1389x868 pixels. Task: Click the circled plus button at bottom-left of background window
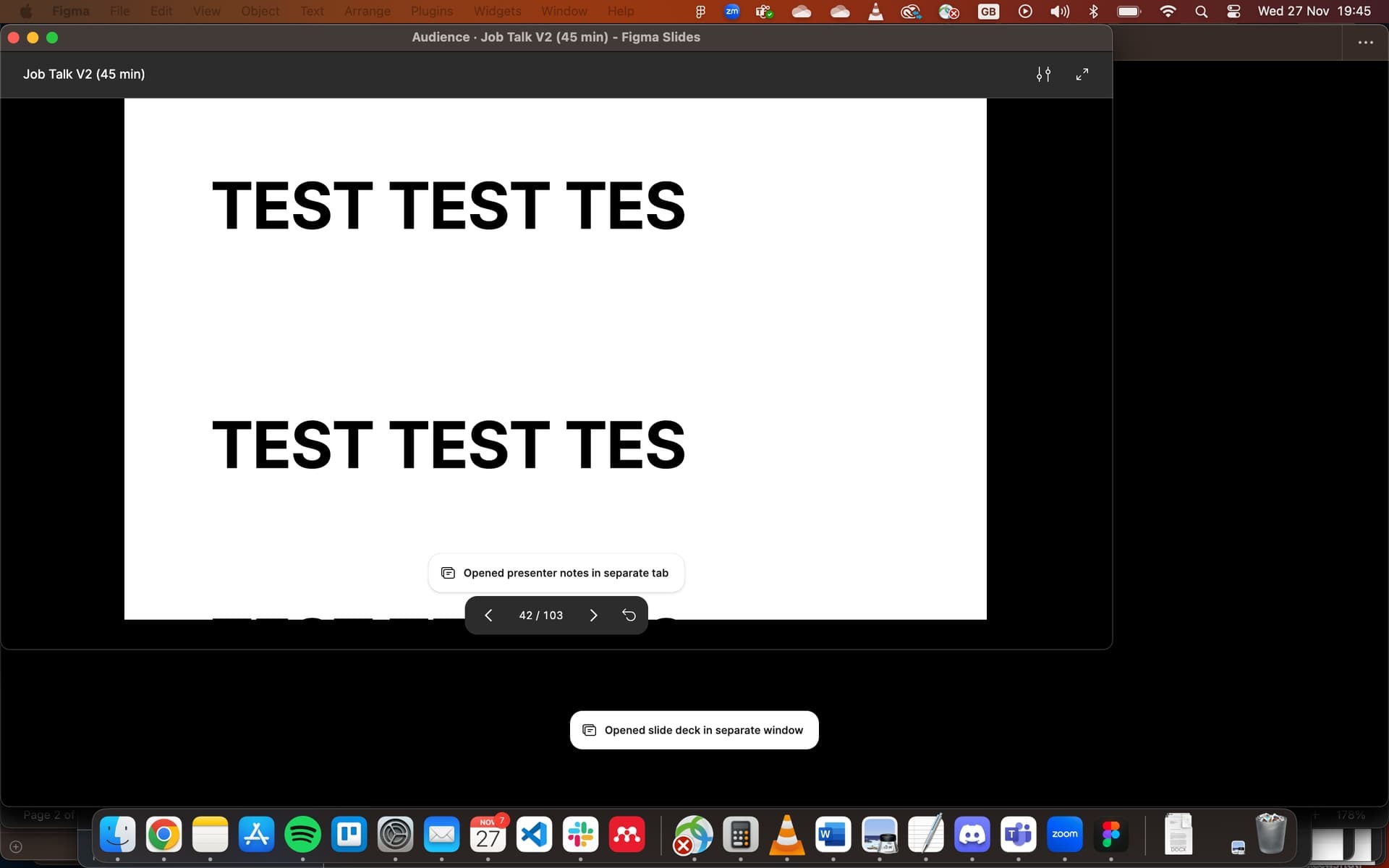tap(16, 846)
